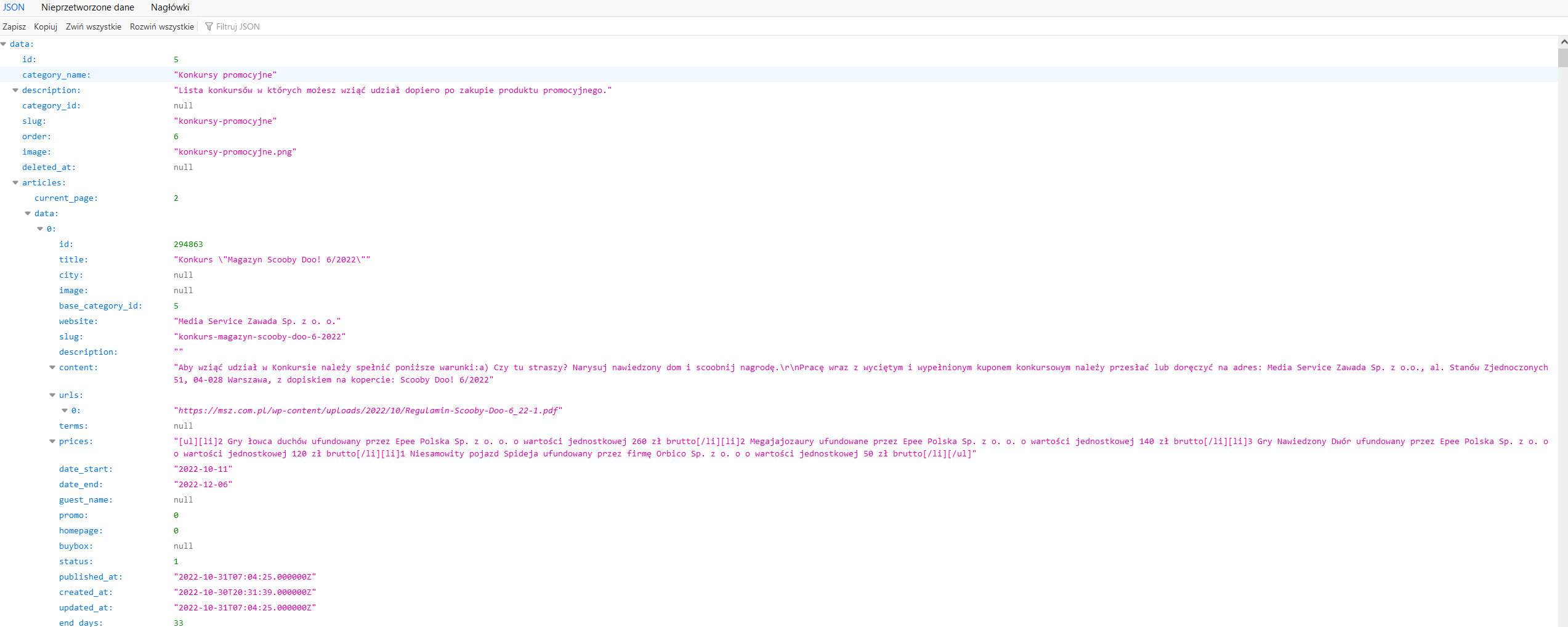This screenshot has width=1568, height=627.
Task: Collapse the root data node arrow
Action: point(4,44)
